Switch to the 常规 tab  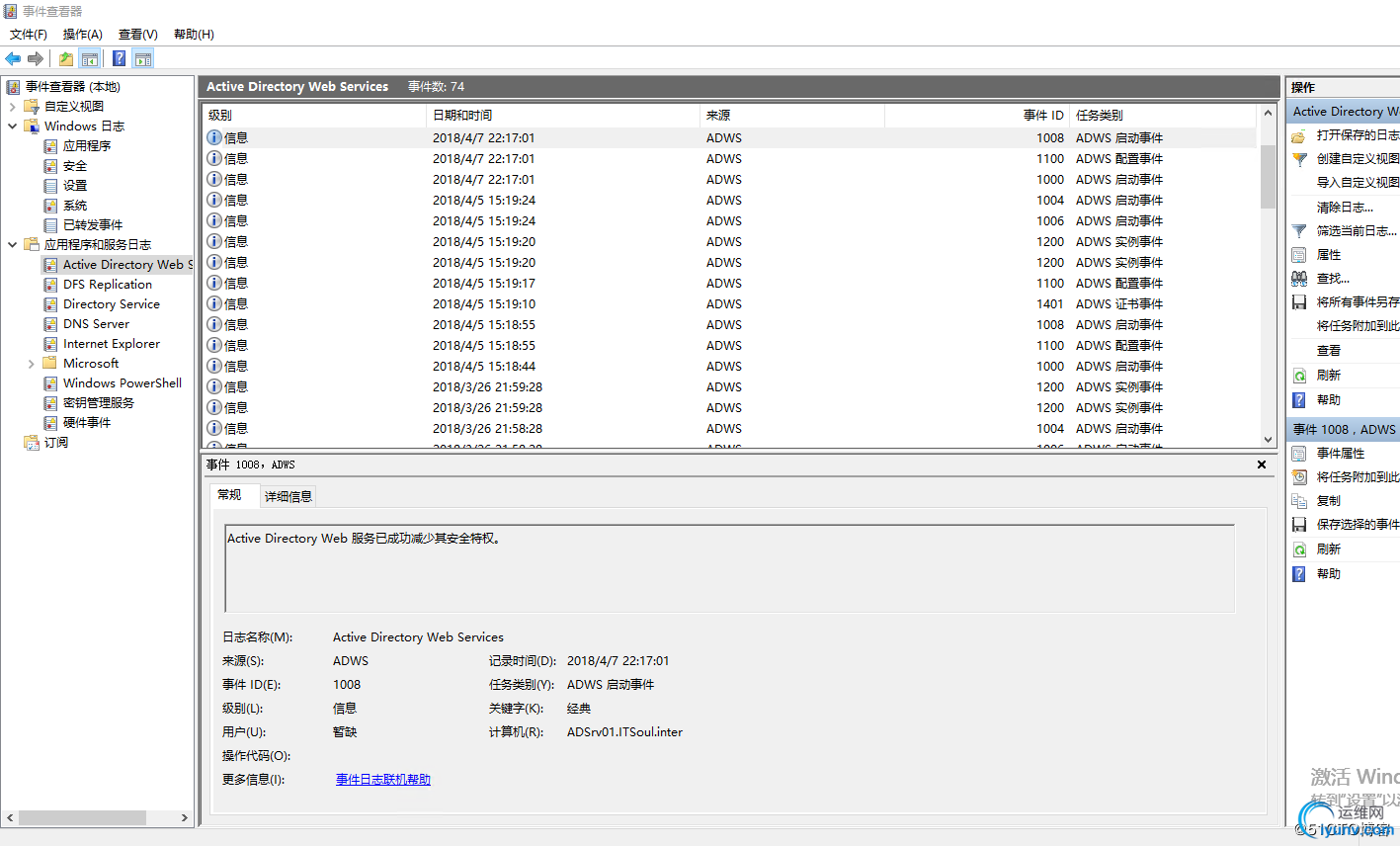[x=229, y=494]
